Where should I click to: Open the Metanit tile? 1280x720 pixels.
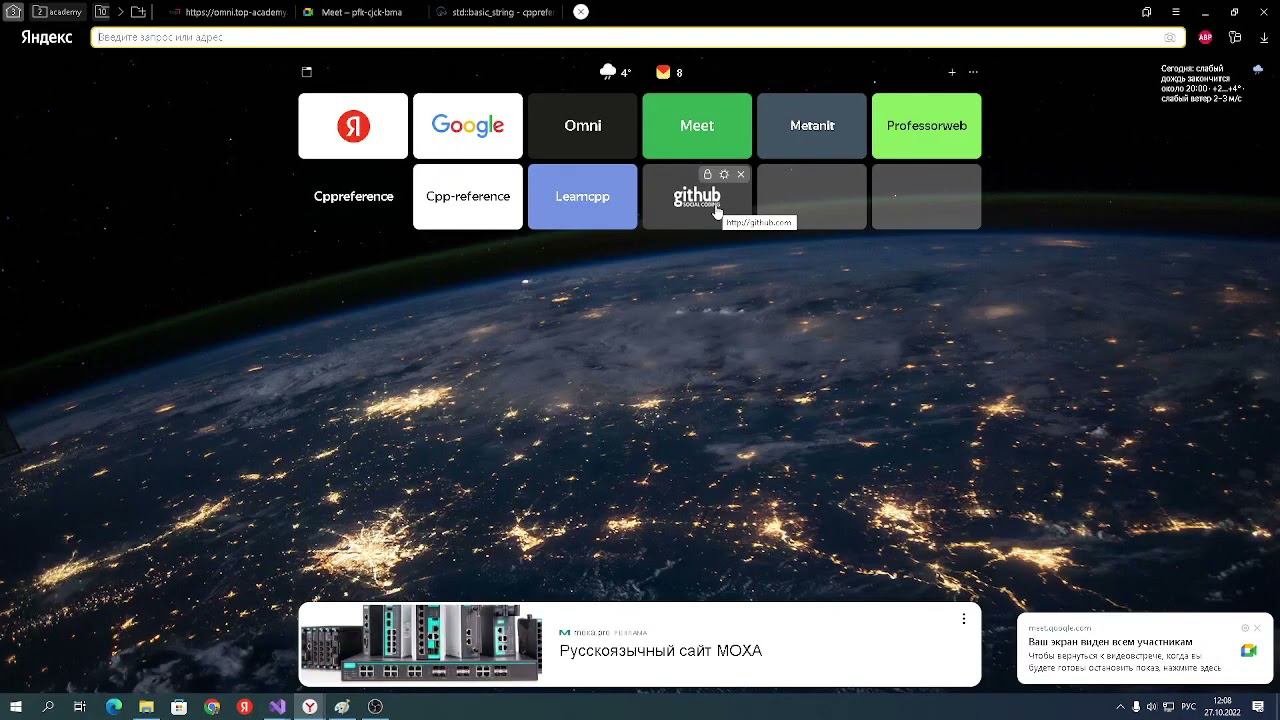(x=812, y=126)
